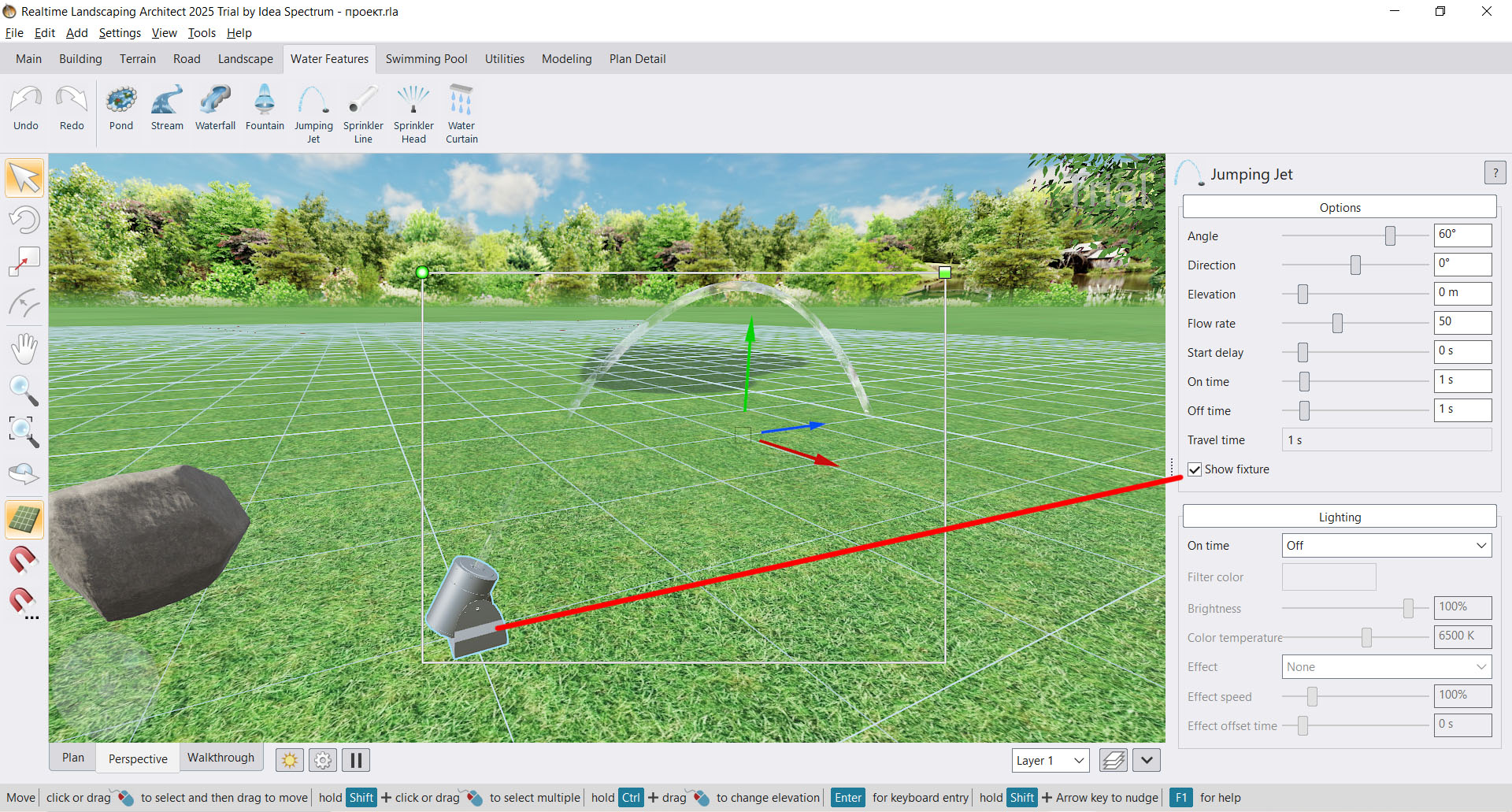The height and width of the screenshot is (812, 1512).
Task: Switch to Walkthrough view
Action: point(220,758)
